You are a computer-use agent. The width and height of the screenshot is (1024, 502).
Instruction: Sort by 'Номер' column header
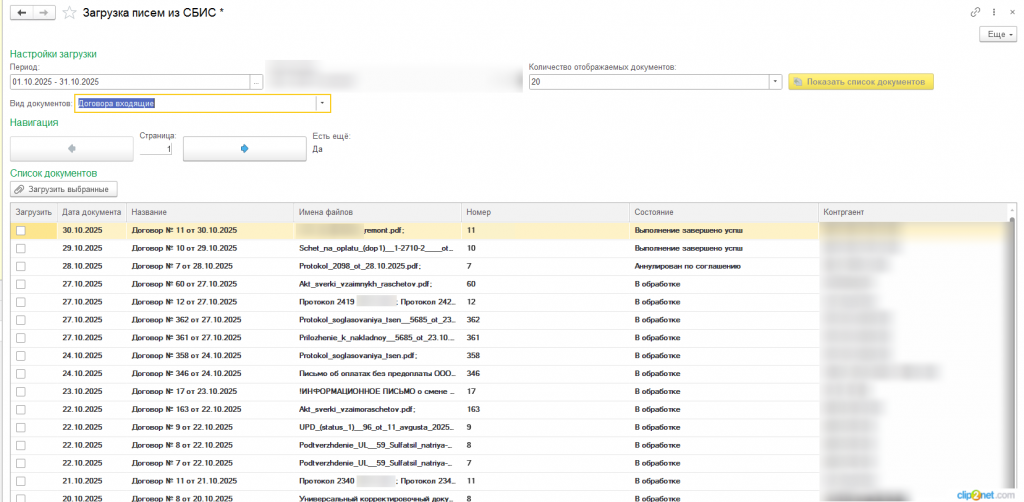coord(546,212)
